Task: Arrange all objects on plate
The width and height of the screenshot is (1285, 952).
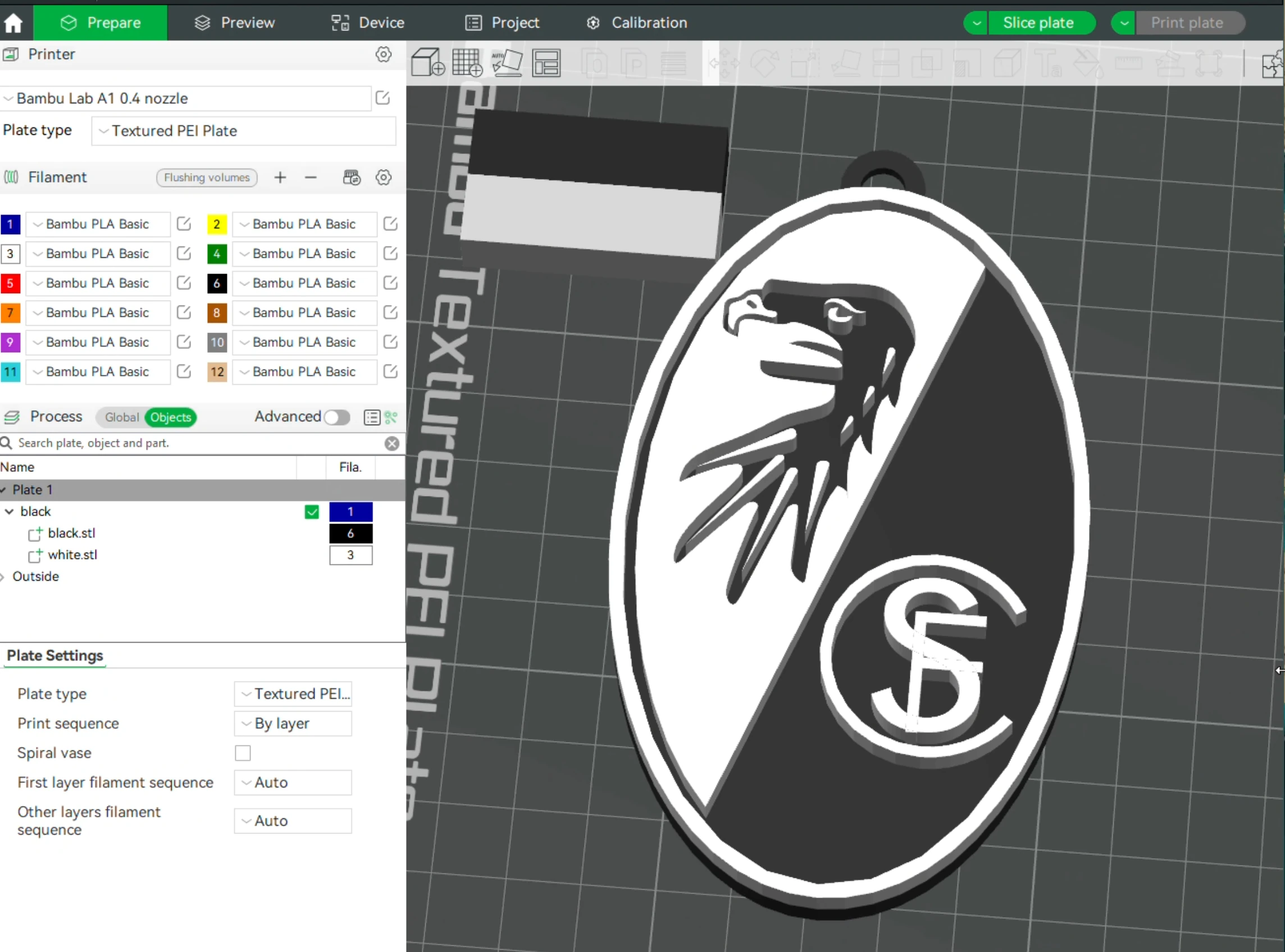Action: [x=546, y=62]
